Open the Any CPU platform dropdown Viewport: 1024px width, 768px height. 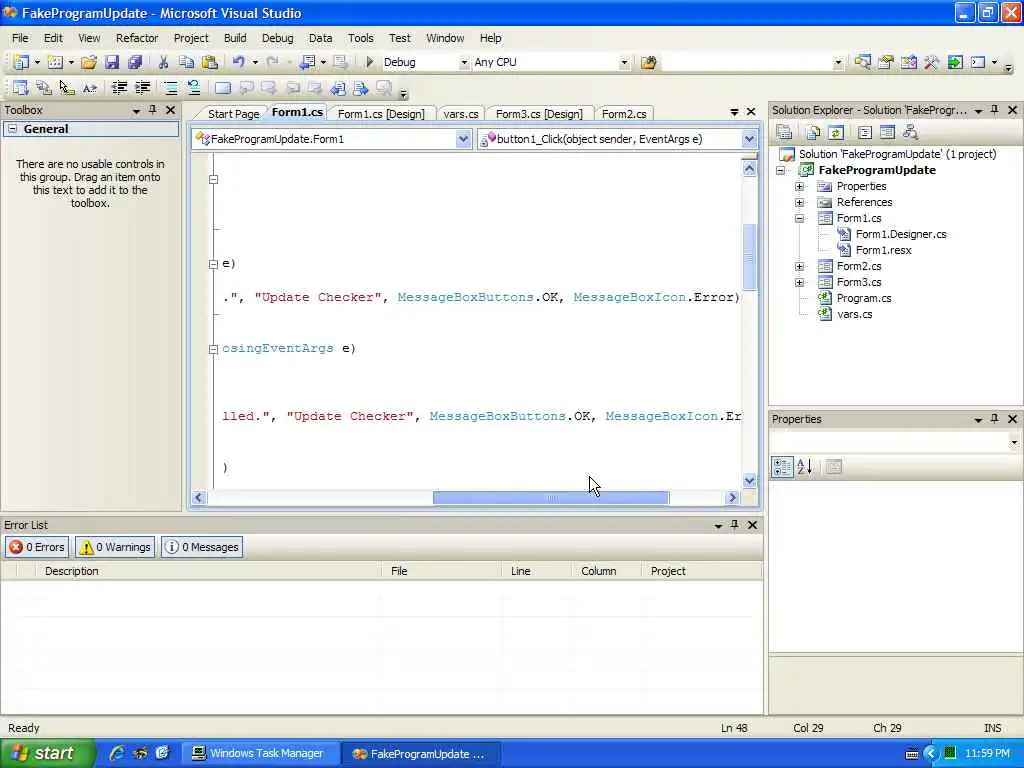(624, 63)
